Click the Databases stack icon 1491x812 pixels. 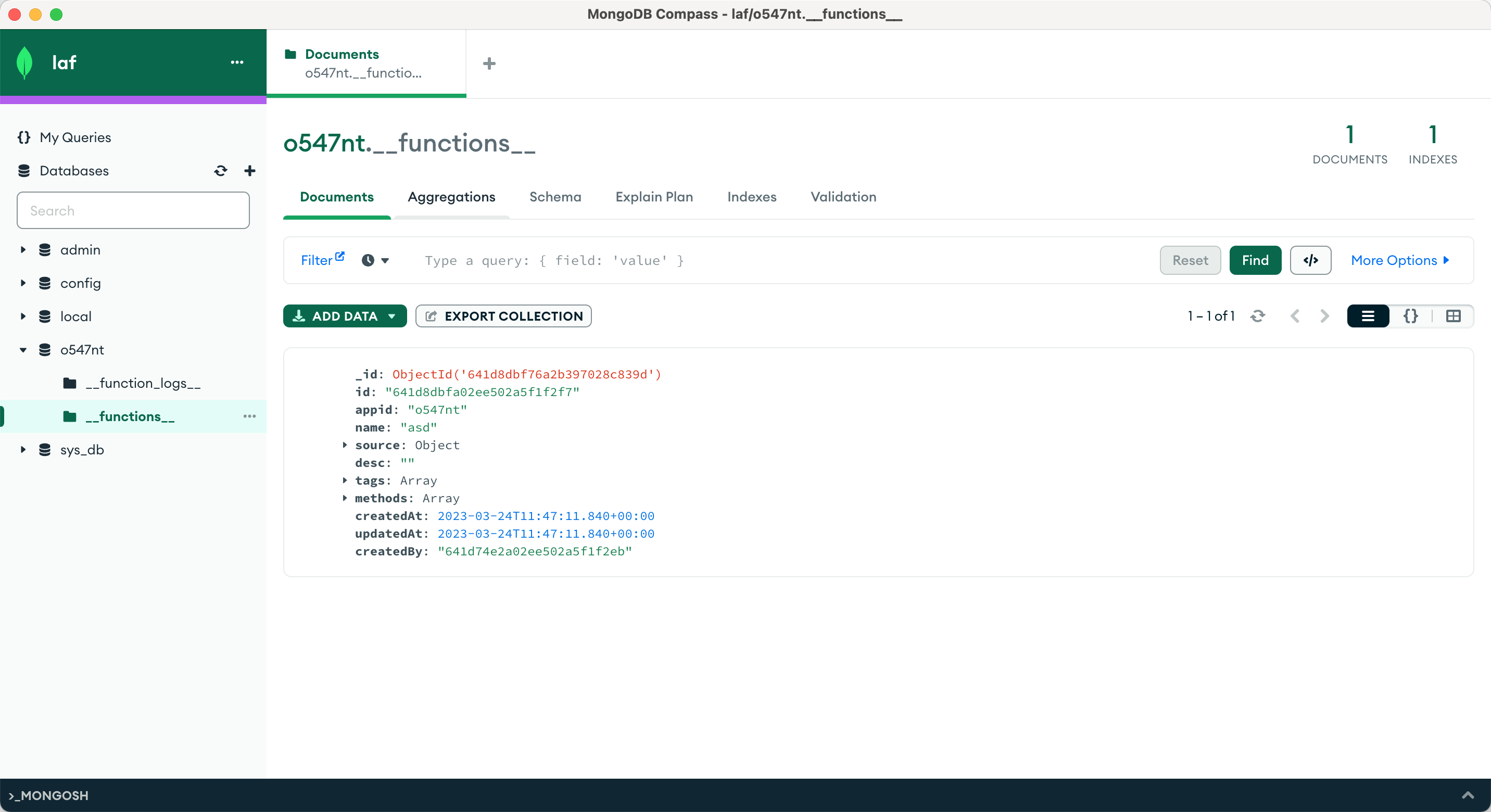pyautogui.click(x=24, y=171)
